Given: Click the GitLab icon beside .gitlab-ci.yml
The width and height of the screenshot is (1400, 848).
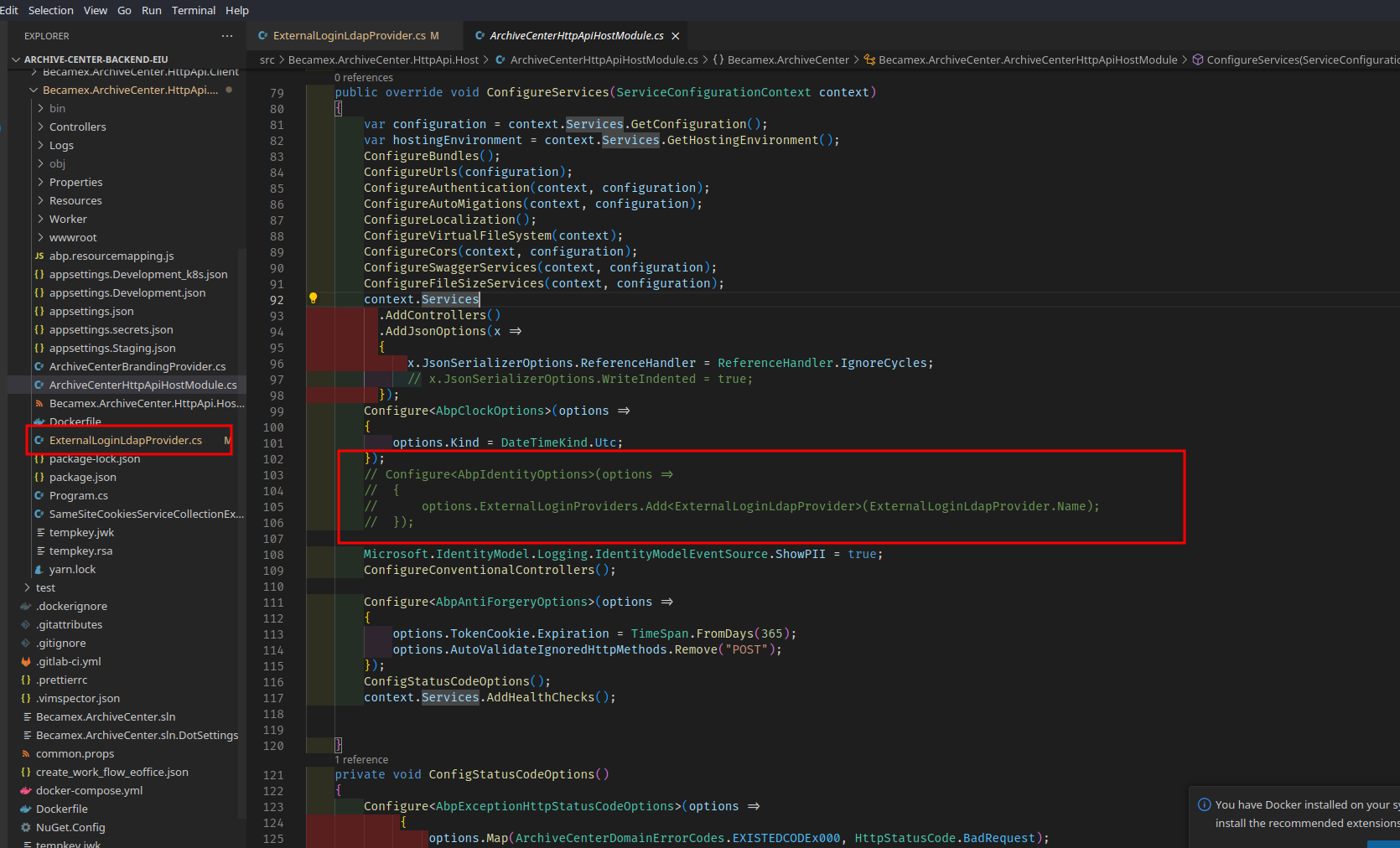Looking at the screenshot, I should (x=28, y=661).
